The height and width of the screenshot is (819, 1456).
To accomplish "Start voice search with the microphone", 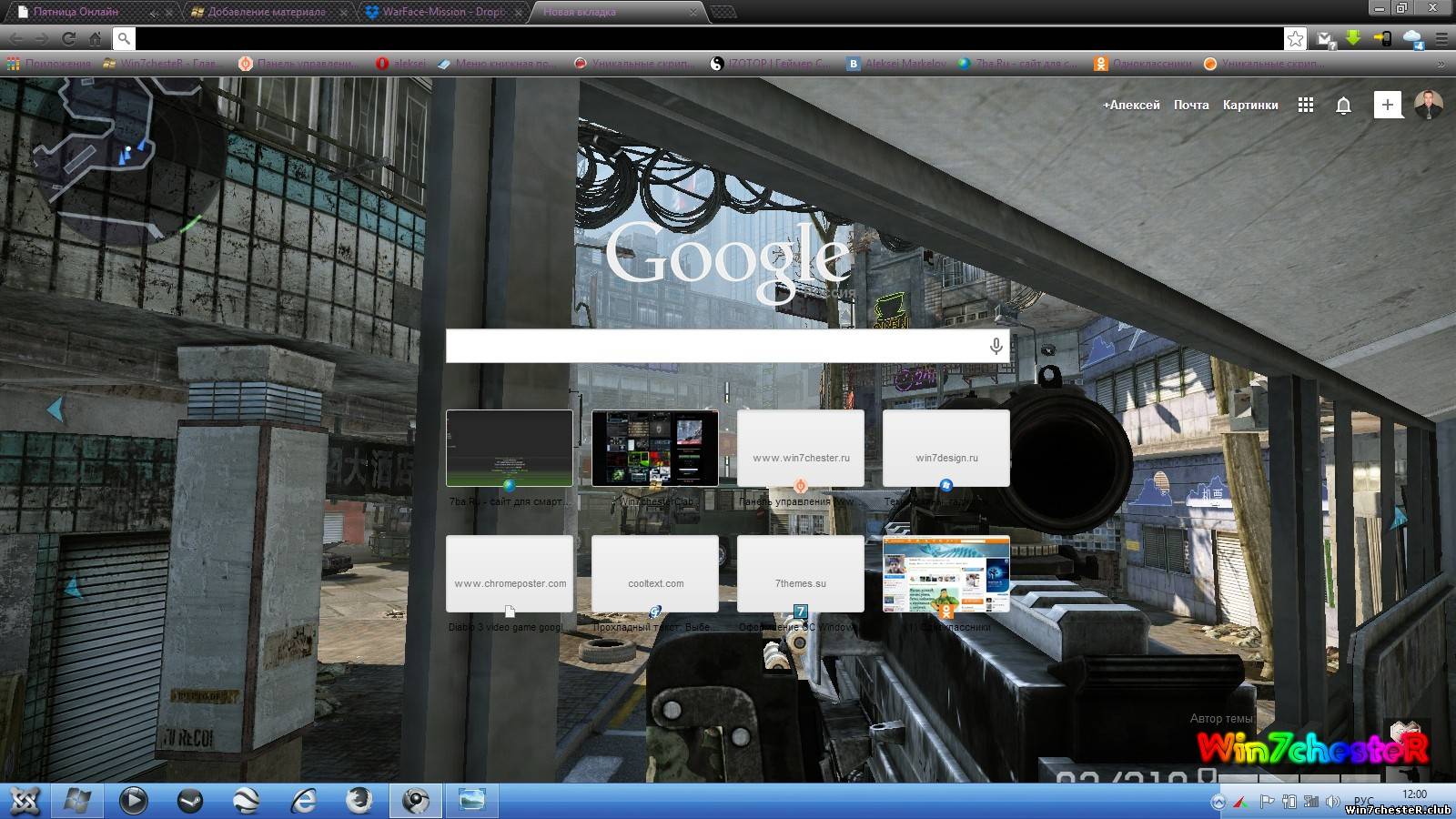I will [x=996, y=346].
